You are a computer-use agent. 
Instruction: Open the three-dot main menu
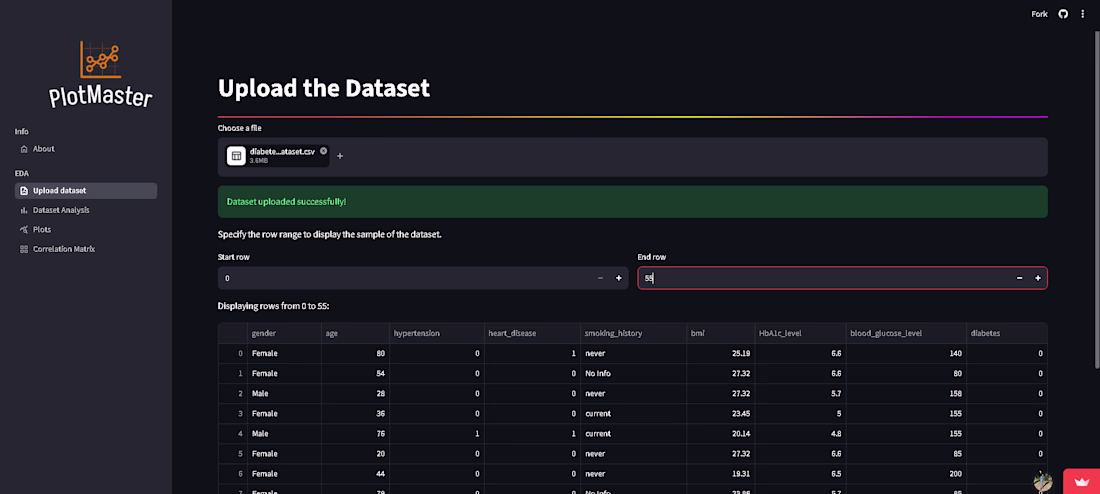point(1082,14)
